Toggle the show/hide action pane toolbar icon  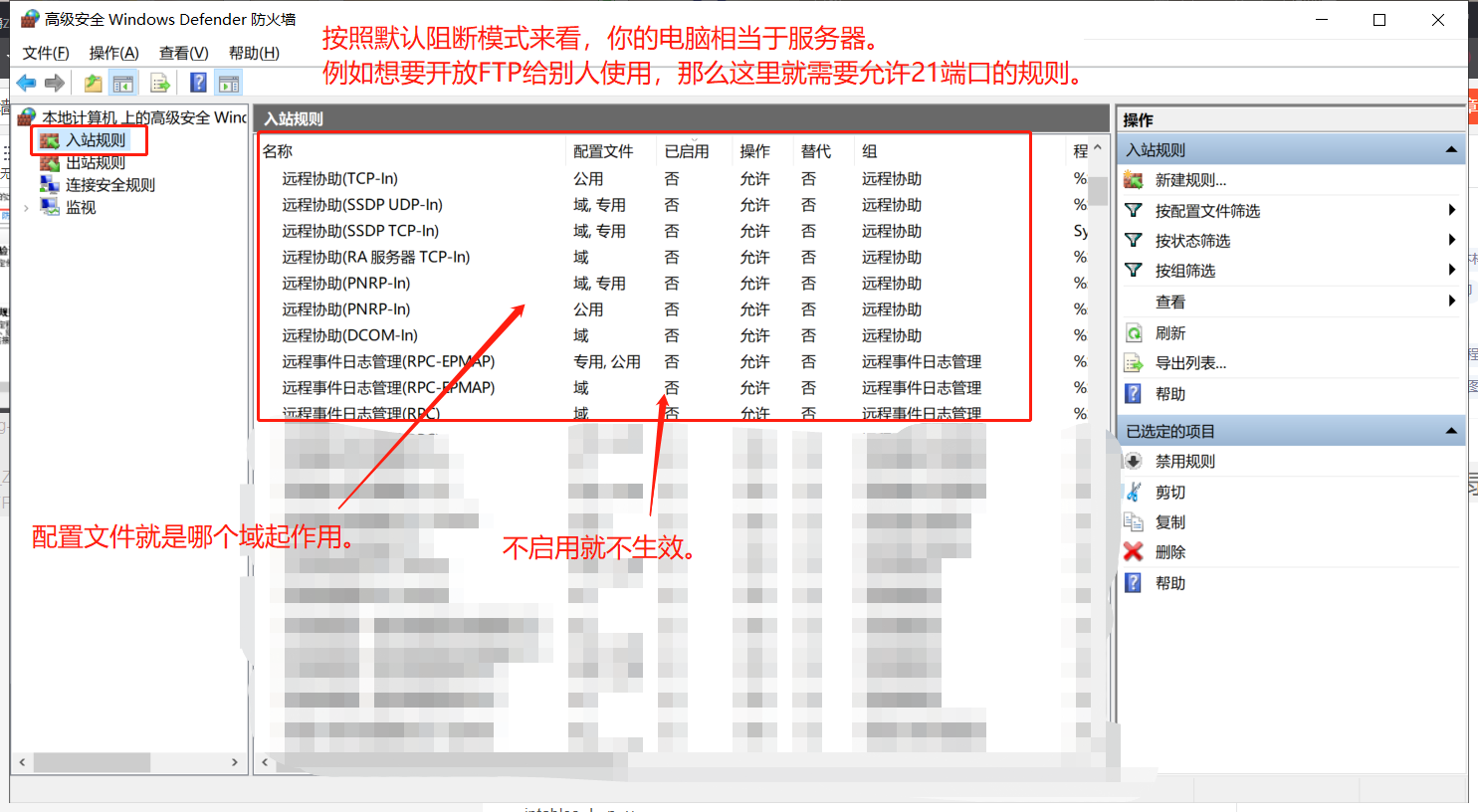(230, 83)
